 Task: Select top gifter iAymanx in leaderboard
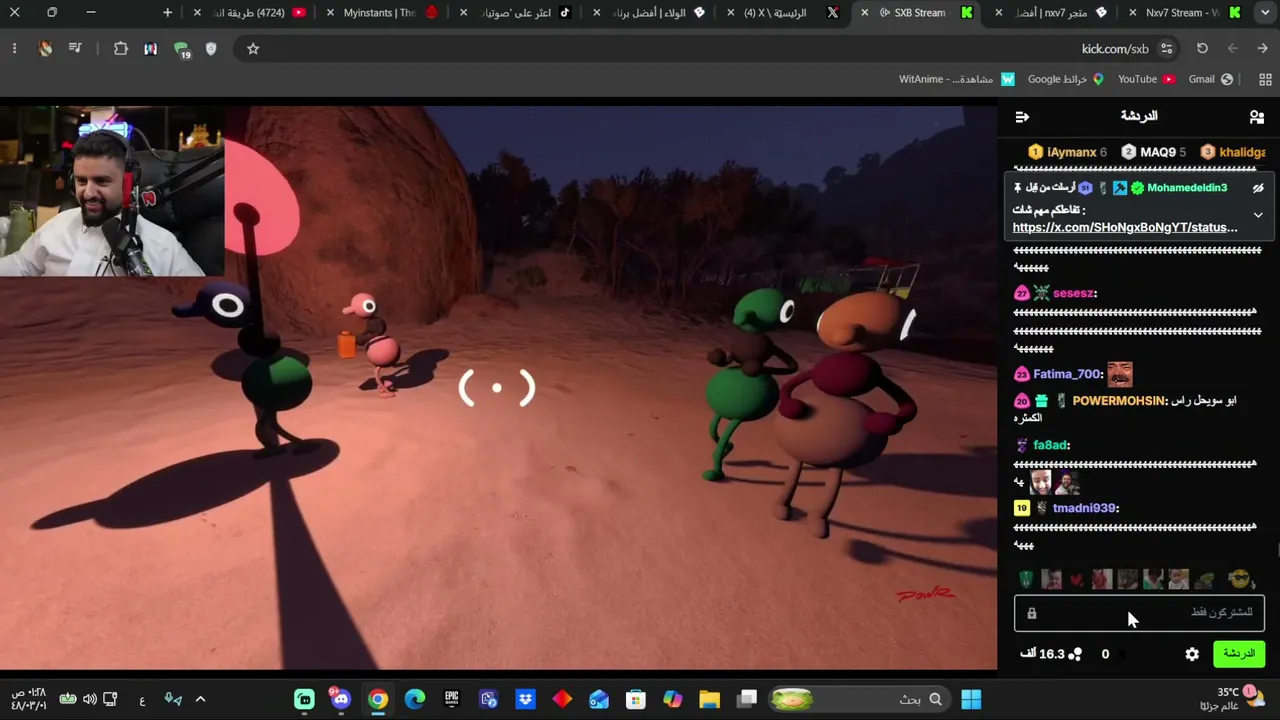1068,152
